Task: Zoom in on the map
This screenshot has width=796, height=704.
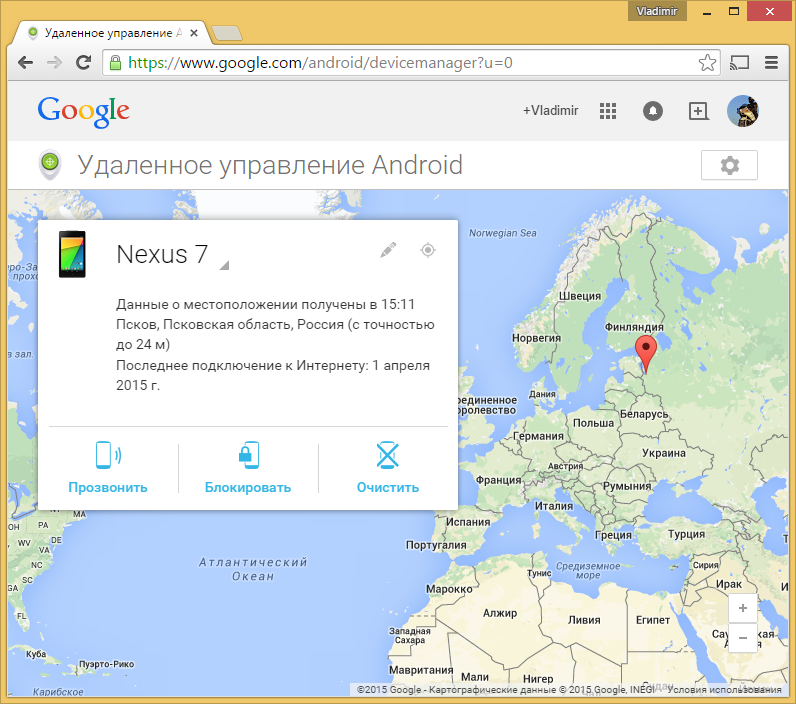Action: (x=743, y=608)
